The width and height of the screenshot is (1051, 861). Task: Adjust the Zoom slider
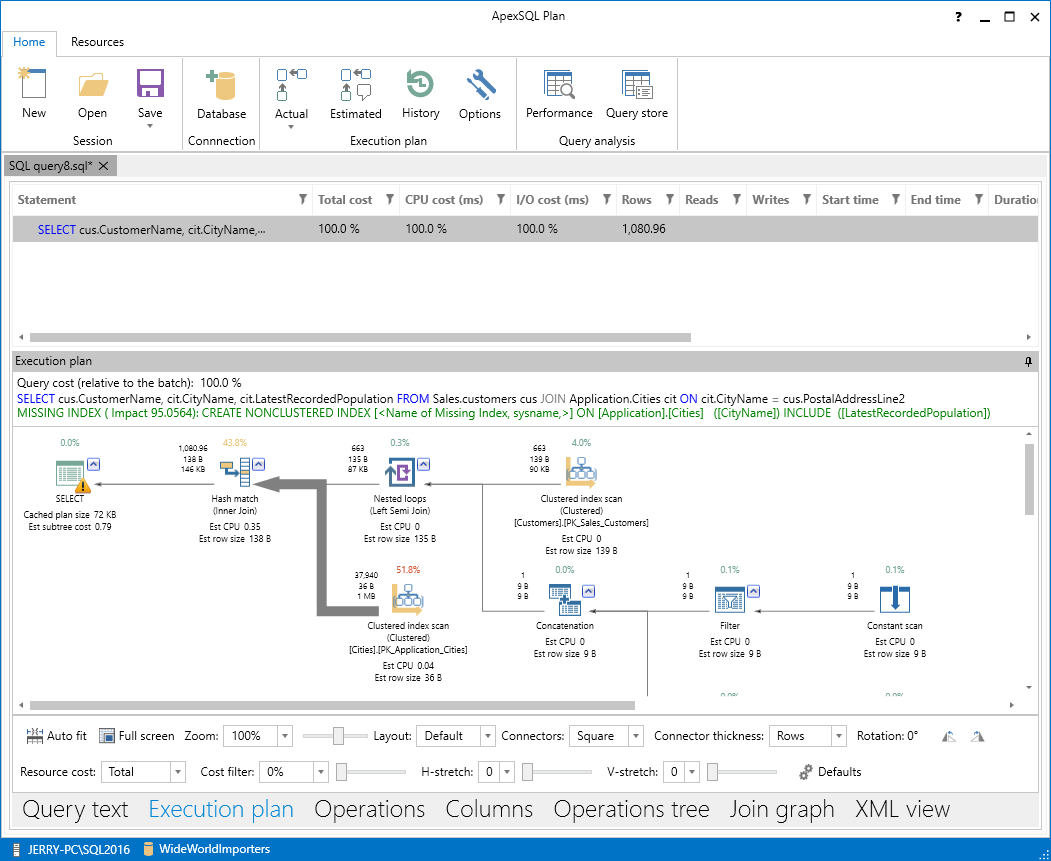tap(338, 736)
